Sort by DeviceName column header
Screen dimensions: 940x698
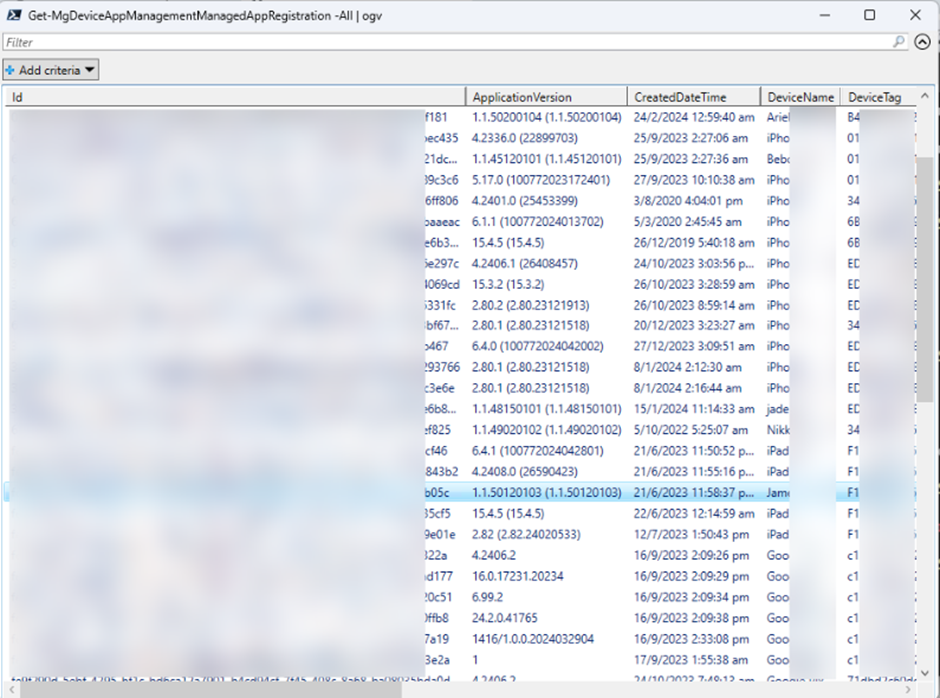800,97
